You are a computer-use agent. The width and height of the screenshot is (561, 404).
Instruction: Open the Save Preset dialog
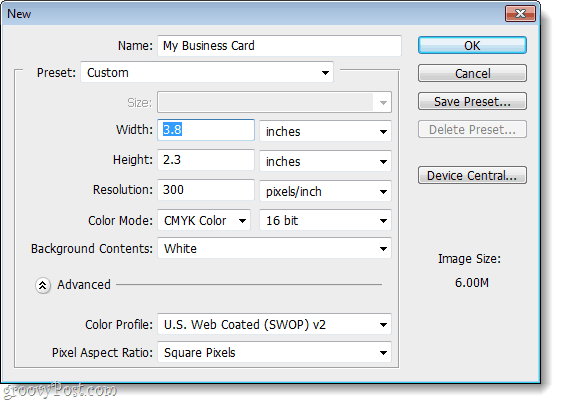(472, 102)
